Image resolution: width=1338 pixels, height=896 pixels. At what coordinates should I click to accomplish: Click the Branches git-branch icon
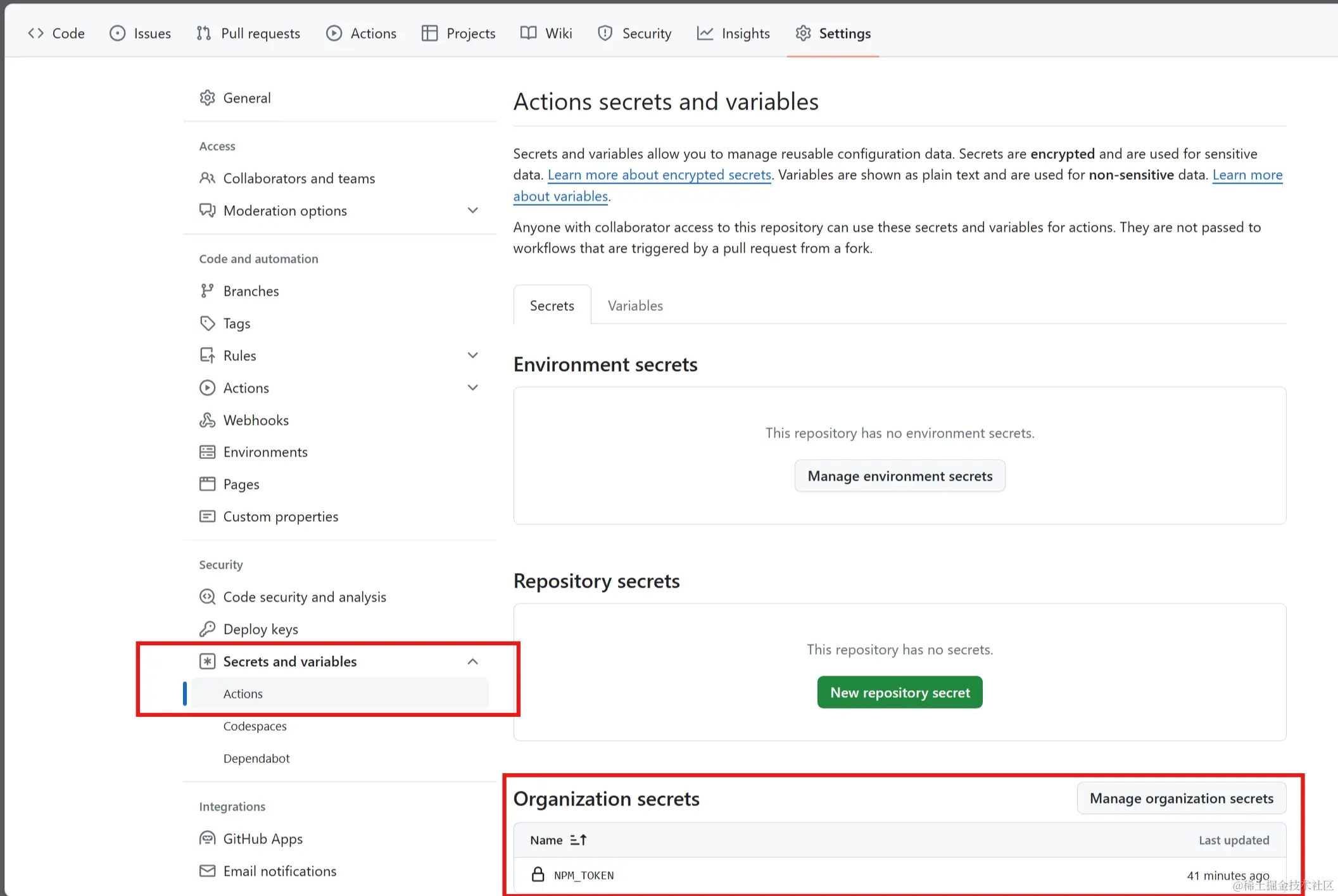207,291
